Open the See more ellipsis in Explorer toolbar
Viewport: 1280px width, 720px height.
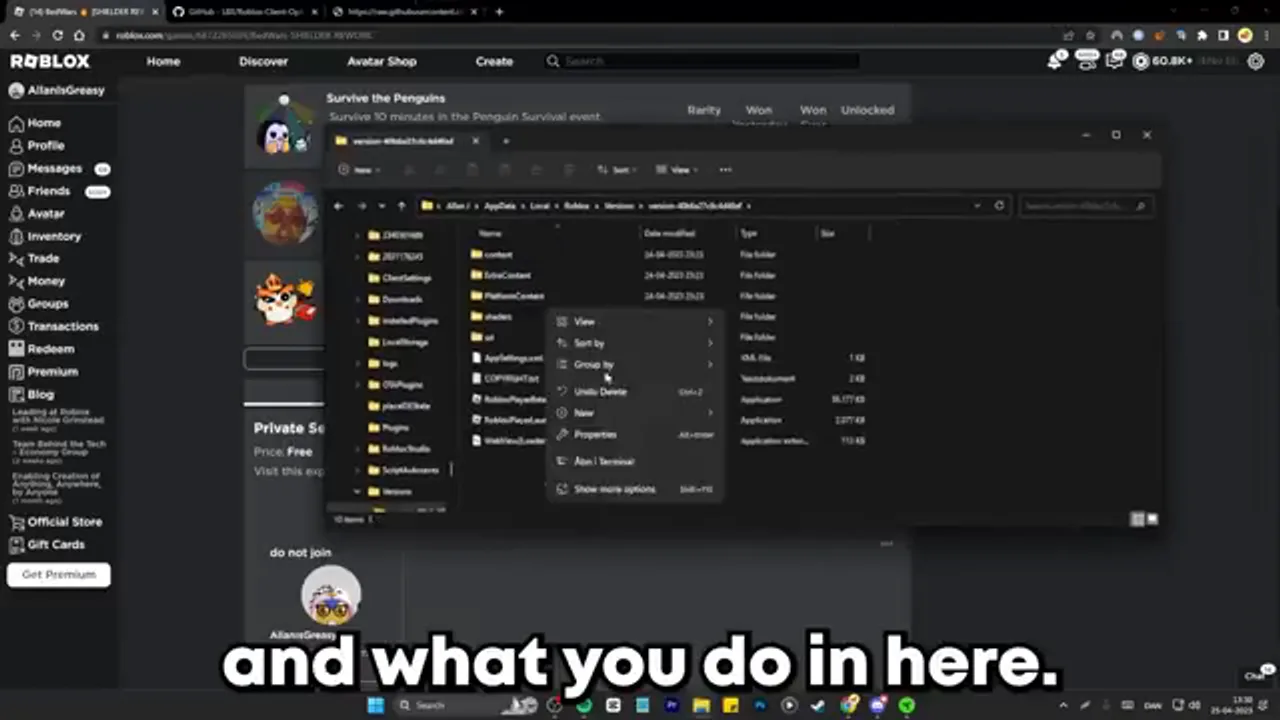(725, 170)
